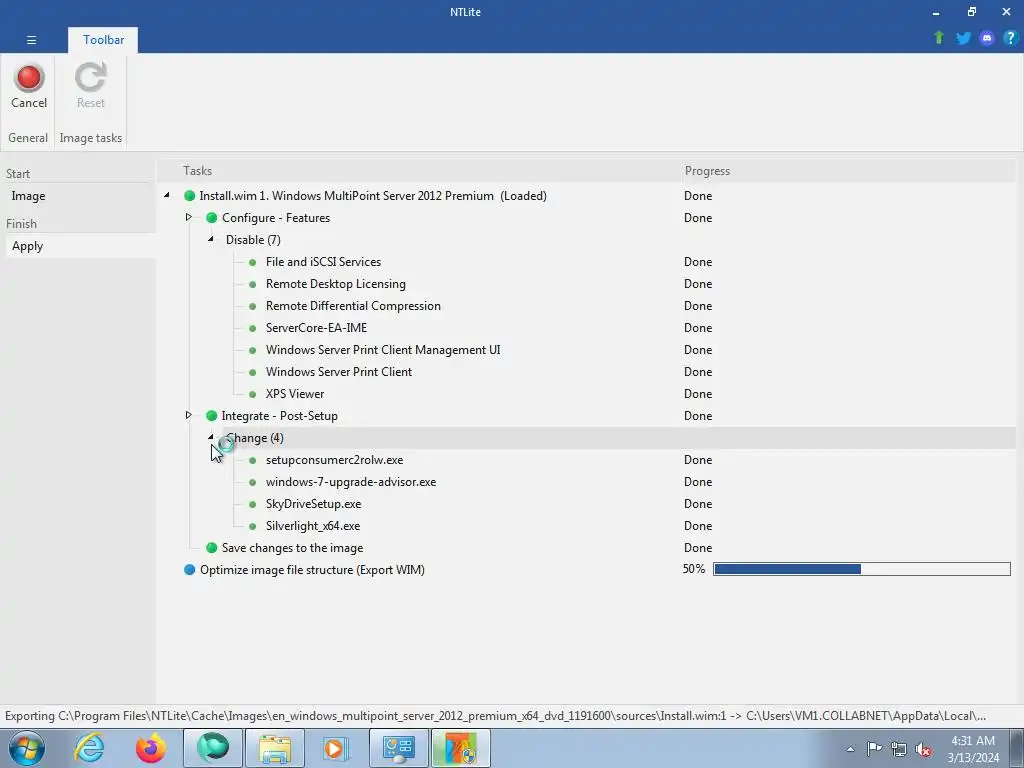Select the Configure - Features task

click(276, 218)
